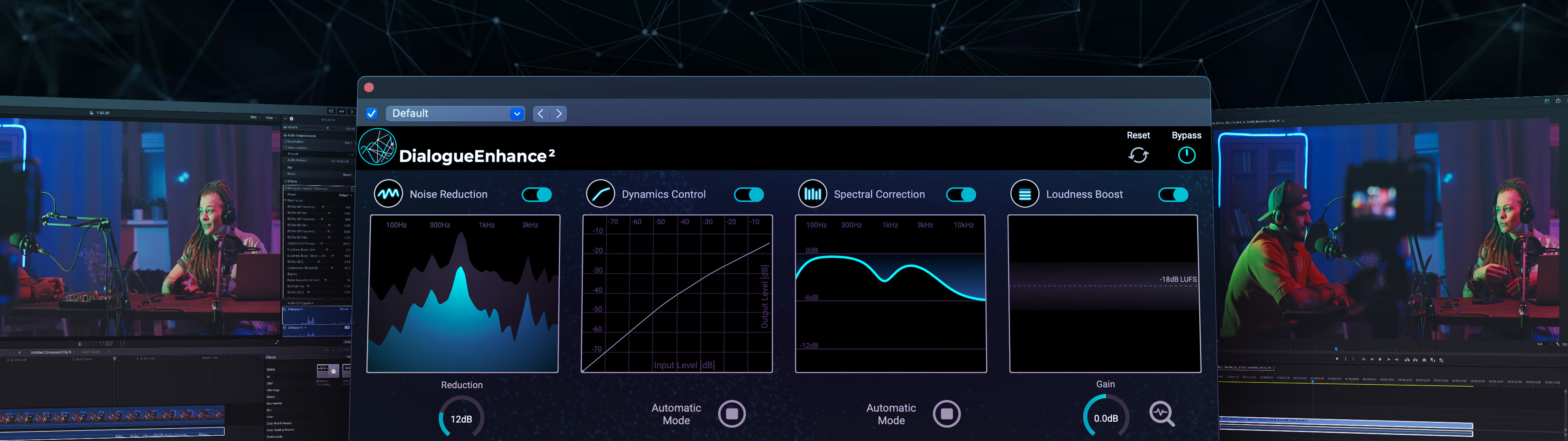
Task: Click the Reset circular arrows icon
Action: pyautogui.click(x=1138, y=155)
